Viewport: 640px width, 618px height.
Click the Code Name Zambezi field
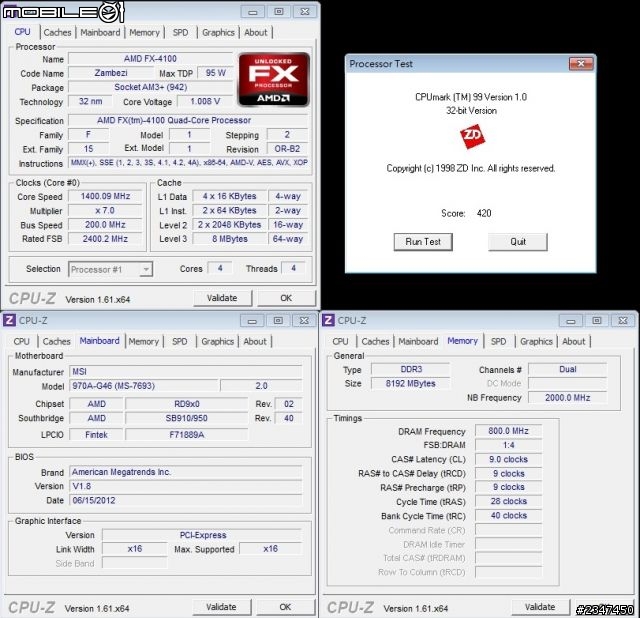pyautogui.click(x=111, y=73)
